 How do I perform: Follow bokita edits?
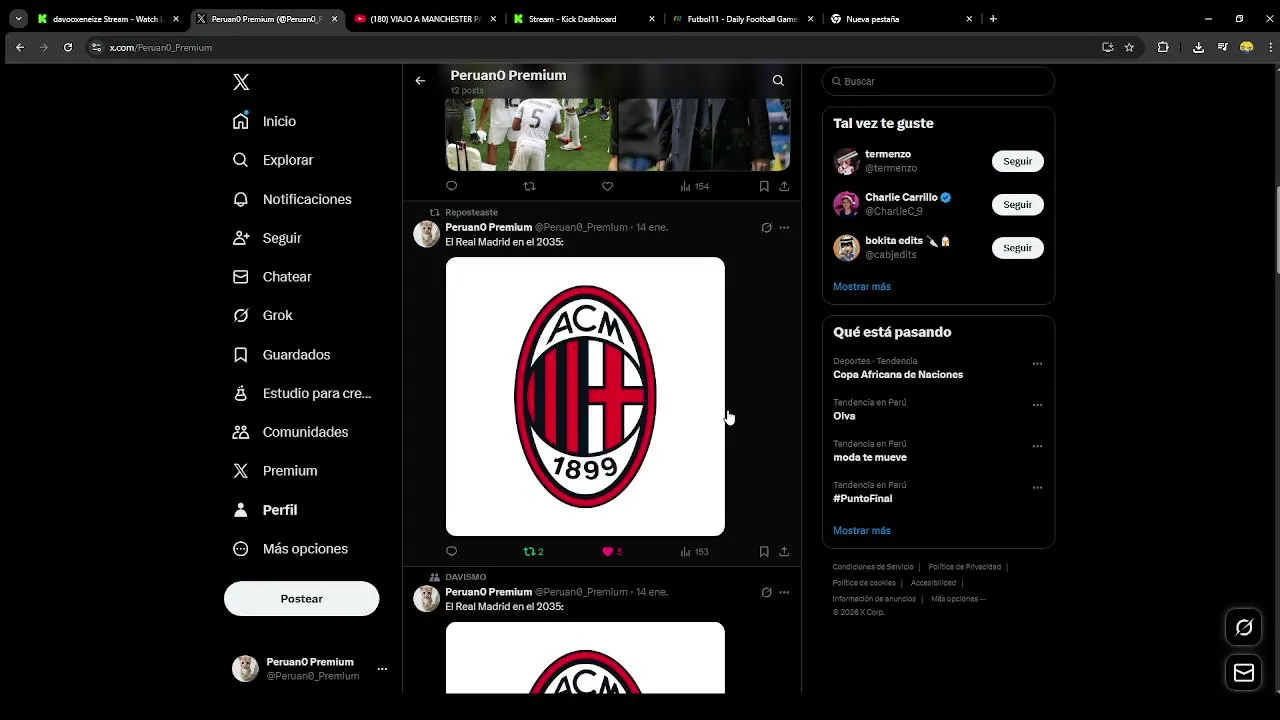[1017, 247]
